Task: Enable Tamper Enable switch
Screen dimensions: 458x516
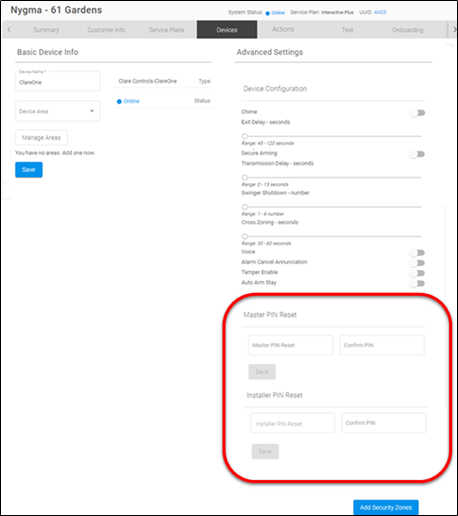Action: pyautogui.click(x=417, y=273)
